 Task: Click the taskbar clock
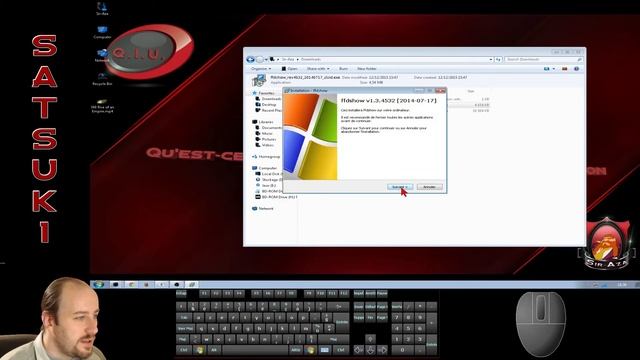pos(622,284)
